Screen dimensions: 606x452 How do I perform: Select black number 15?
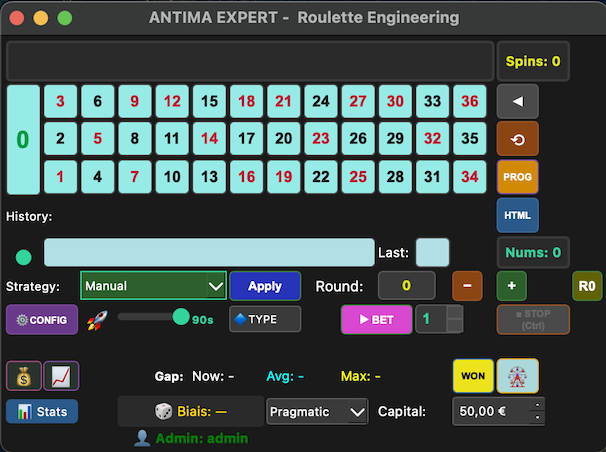click(209, 101)
